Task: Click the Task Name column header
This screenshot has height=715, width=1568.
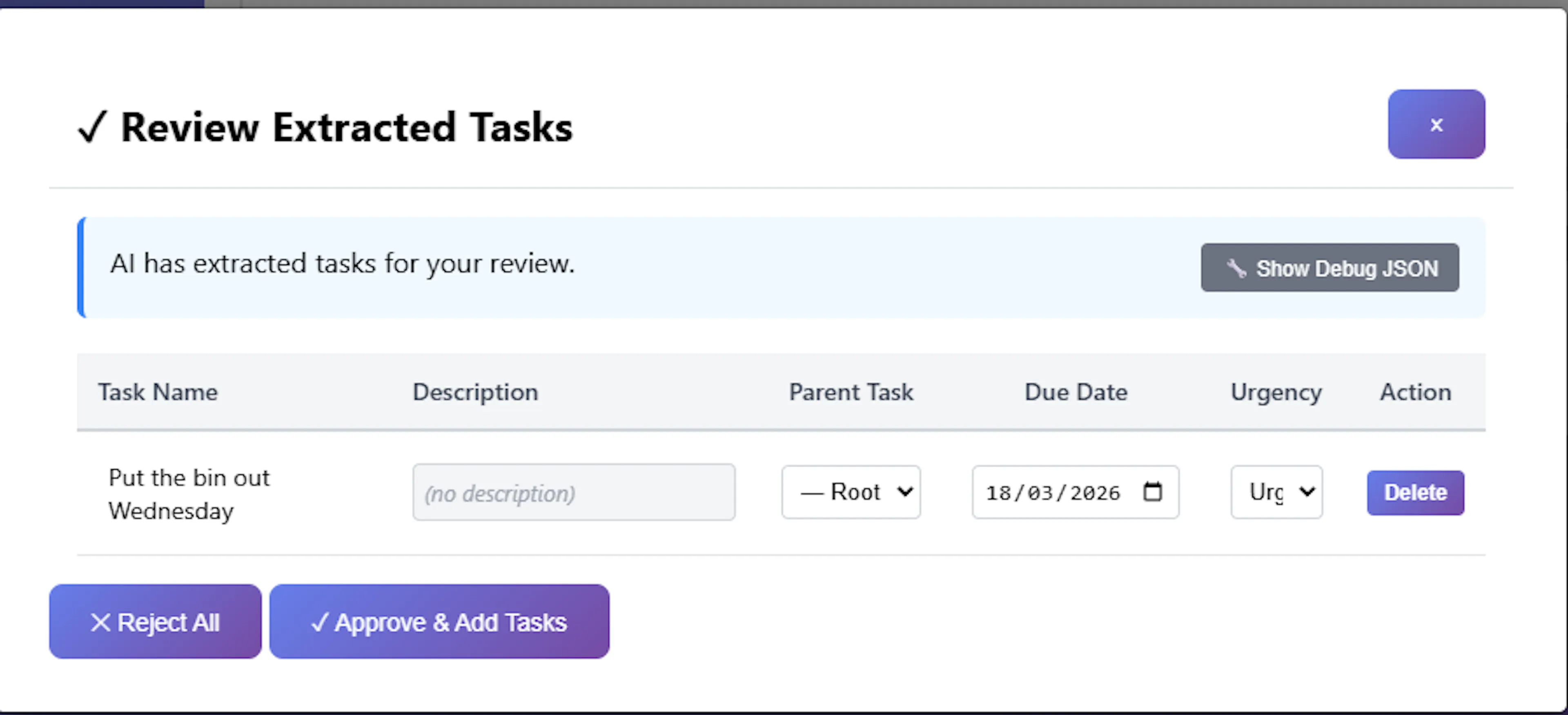Action: (x=158, y=392)
